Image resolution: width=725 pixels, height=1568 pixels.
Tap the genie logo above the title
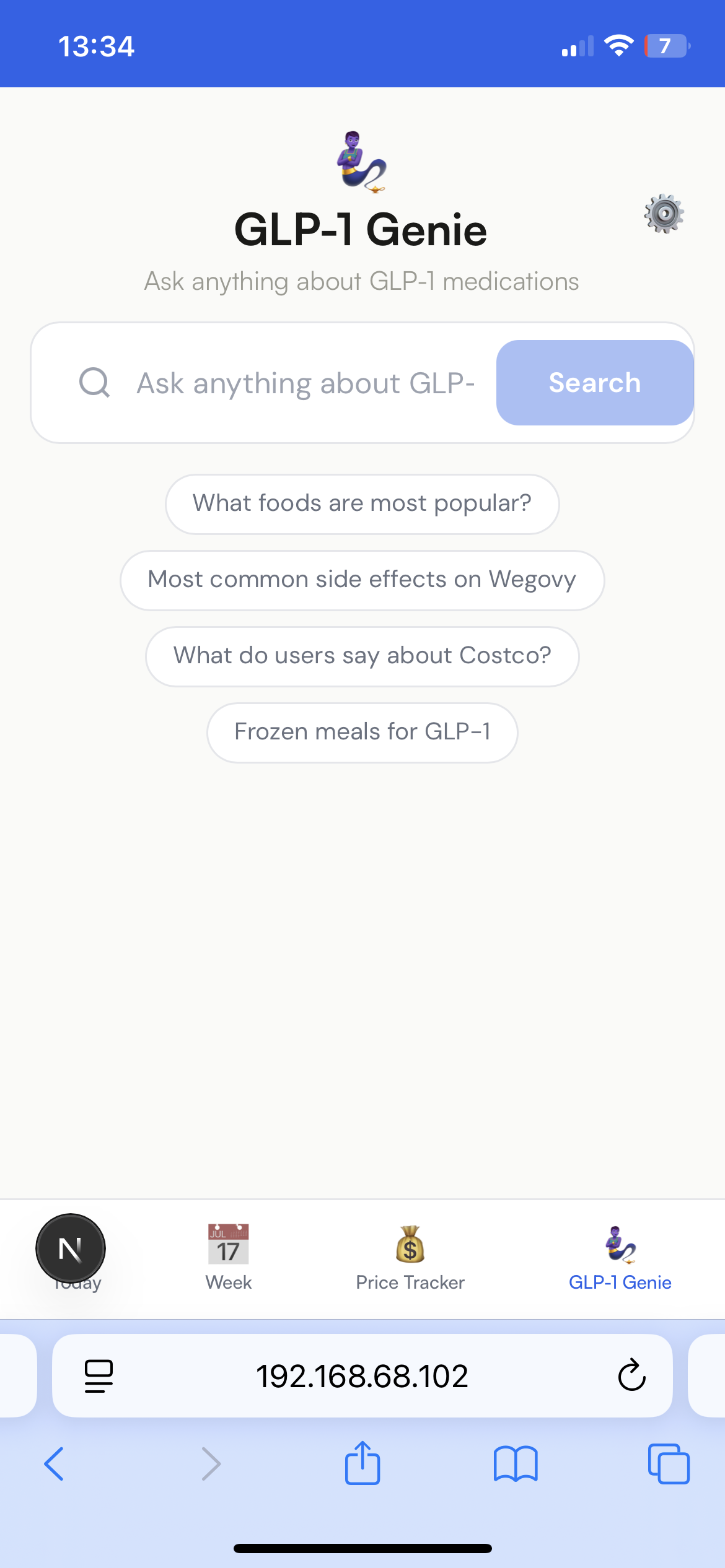pos(362,162)
